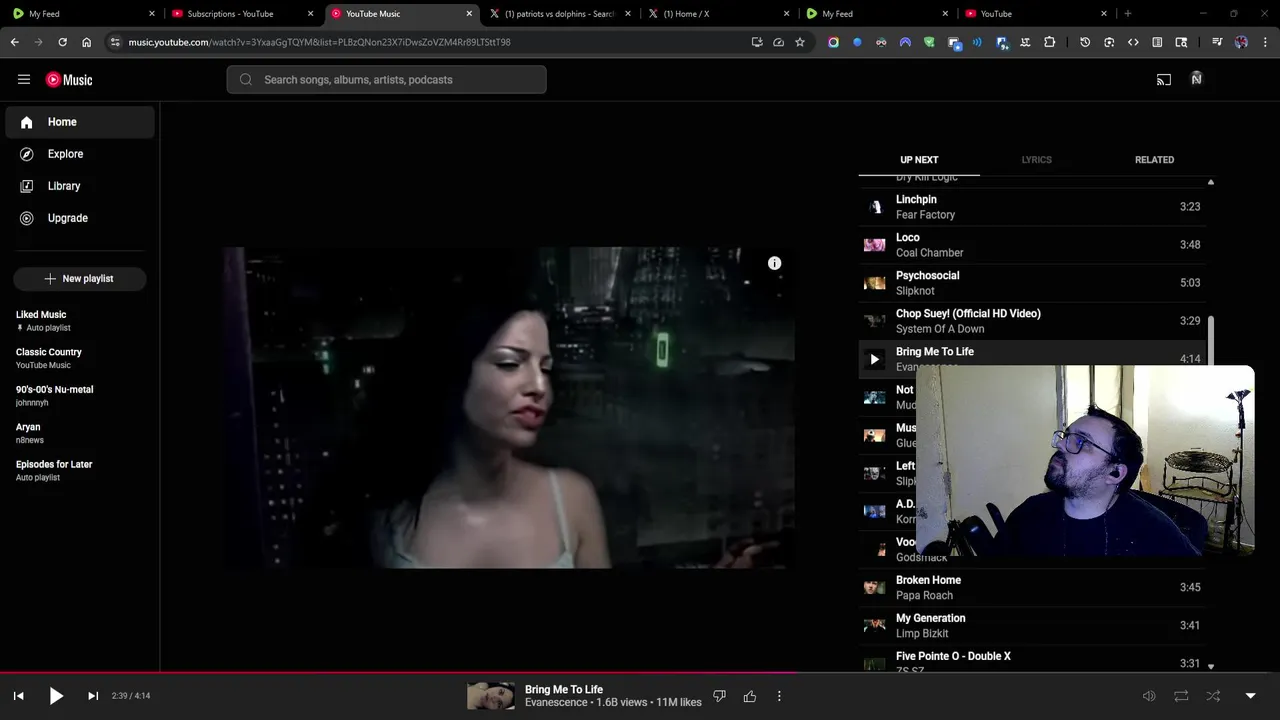Go back in browser
Screen dimensions: 1280x720
(14, 42)
